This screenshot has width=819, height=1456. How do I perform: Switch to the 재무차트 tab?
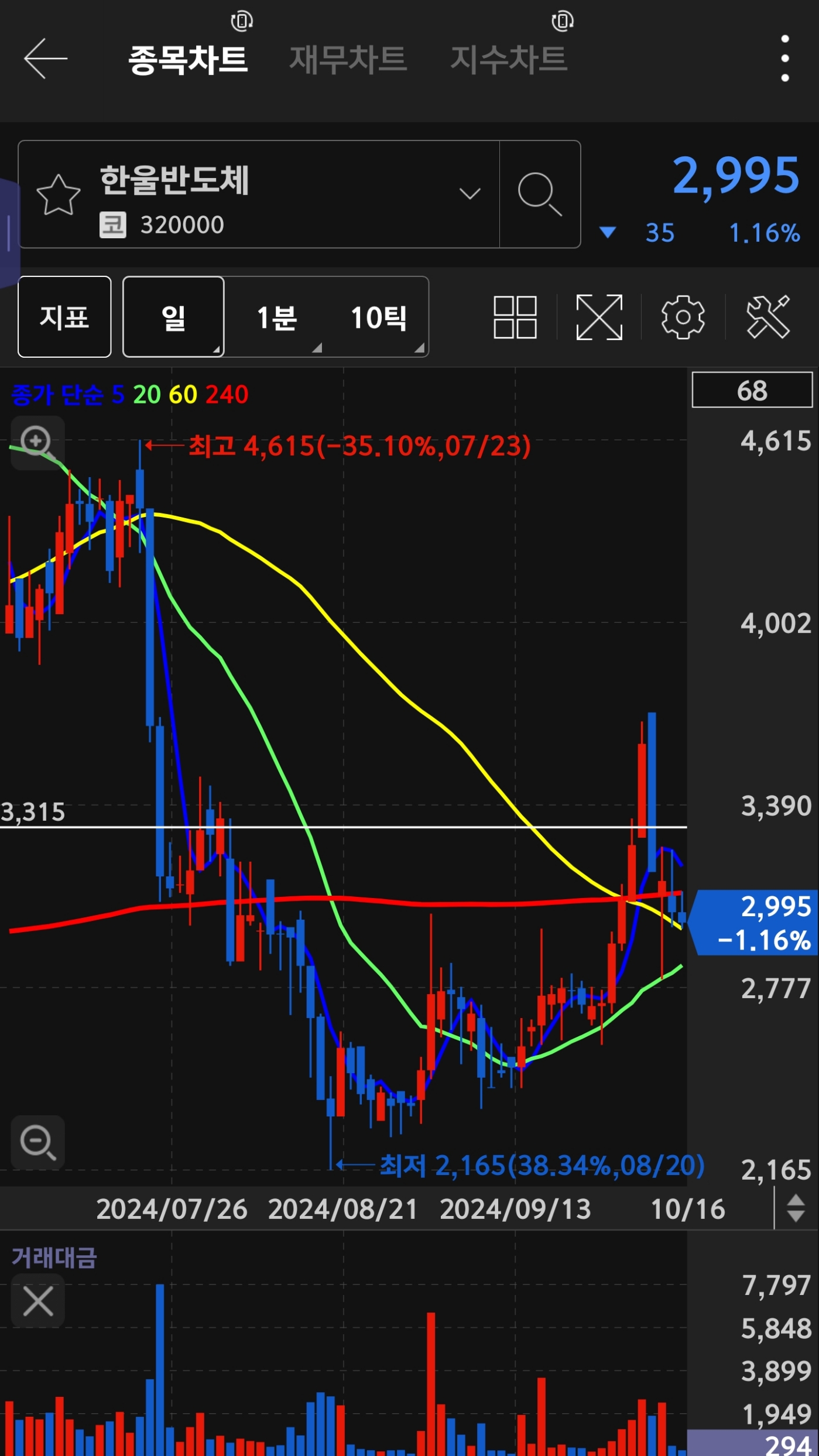click(x=348, y=60)
